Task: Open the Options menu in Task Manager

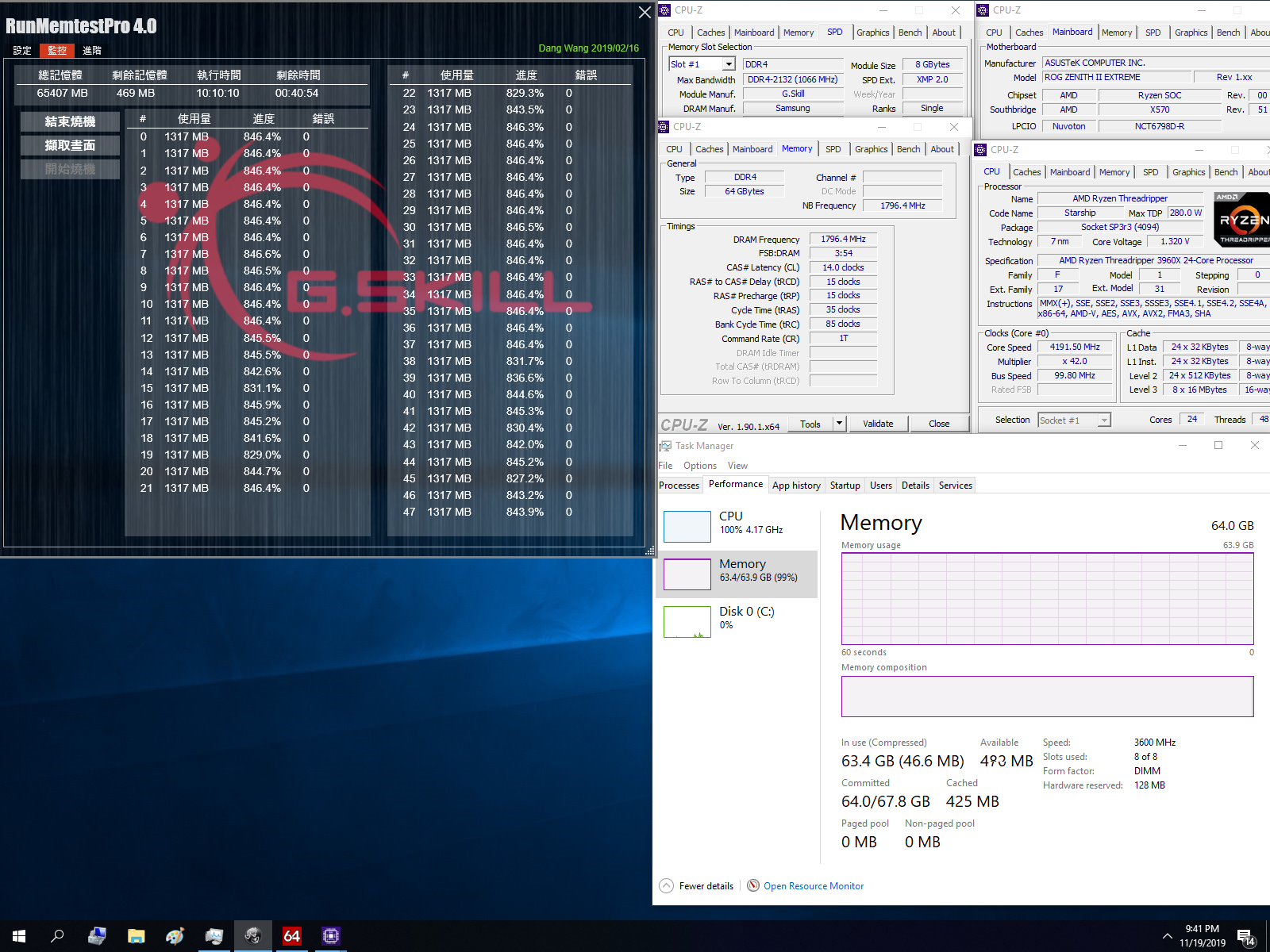Action: (699, 466)
